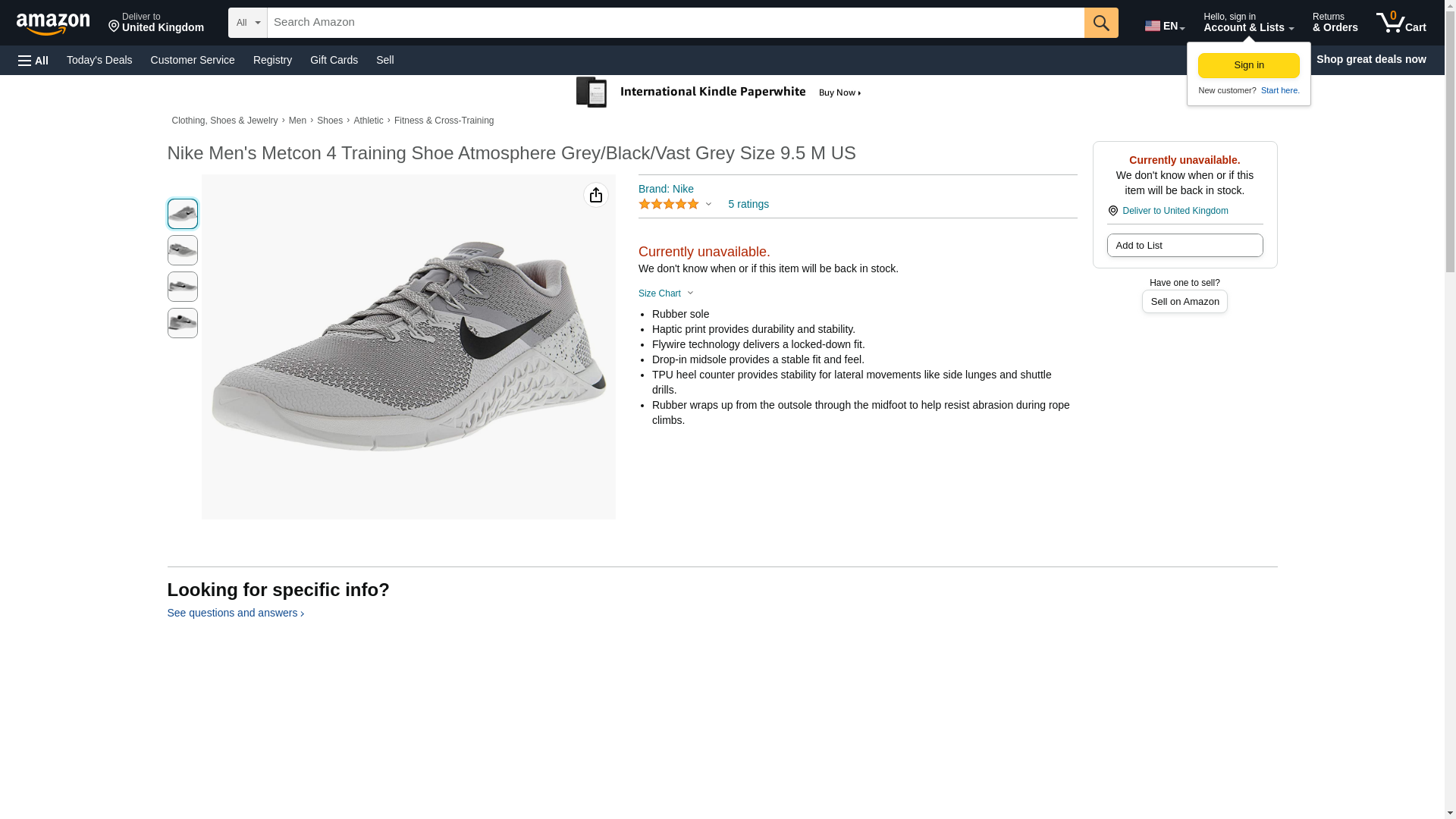Click the five-star rating icons
The image size is (1456, 819).
click(669, 205)
